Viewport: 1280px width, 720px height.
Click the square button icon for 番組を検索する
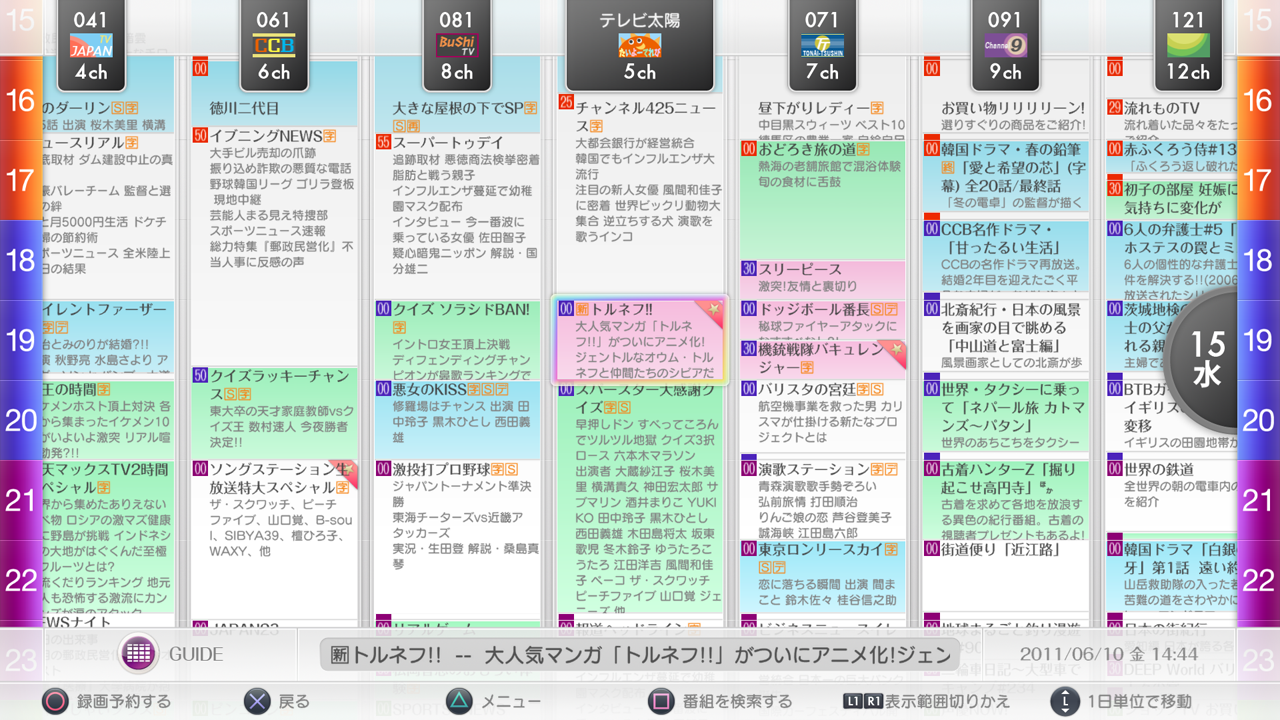pos(661,702)
